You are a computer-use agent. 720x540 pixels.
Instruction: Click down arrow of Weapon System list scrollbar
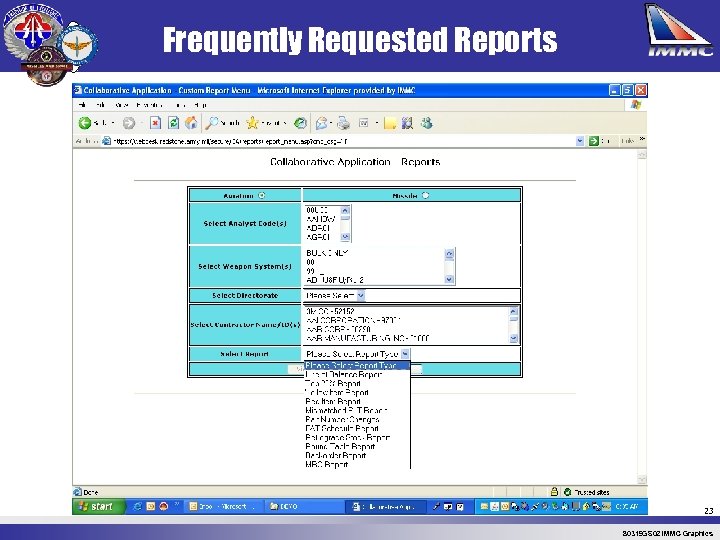tap(449, 279)
